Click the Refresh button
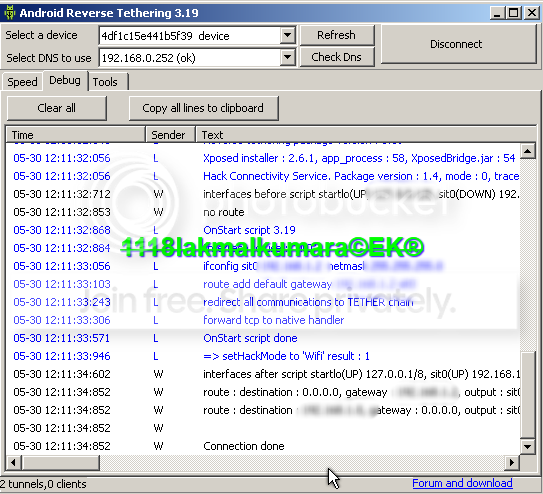Screen dimensions: 543x494 pos(337,35)
